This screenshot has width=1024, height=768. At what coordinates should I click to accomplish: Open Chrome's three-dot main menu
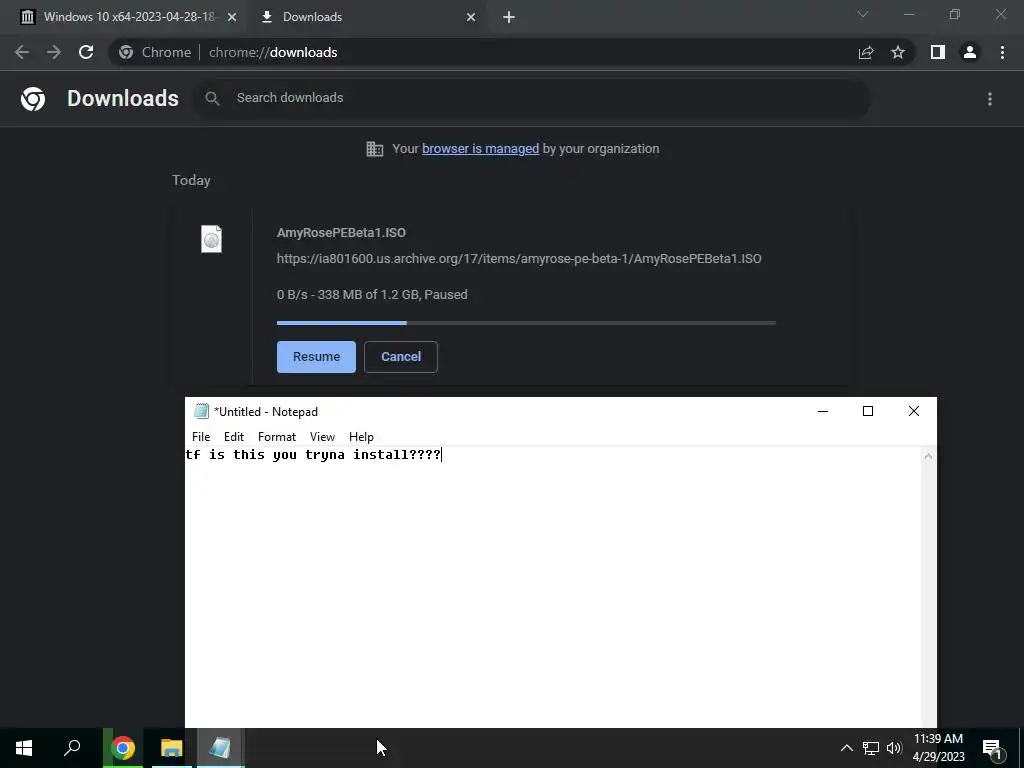tap(1002, 52)
